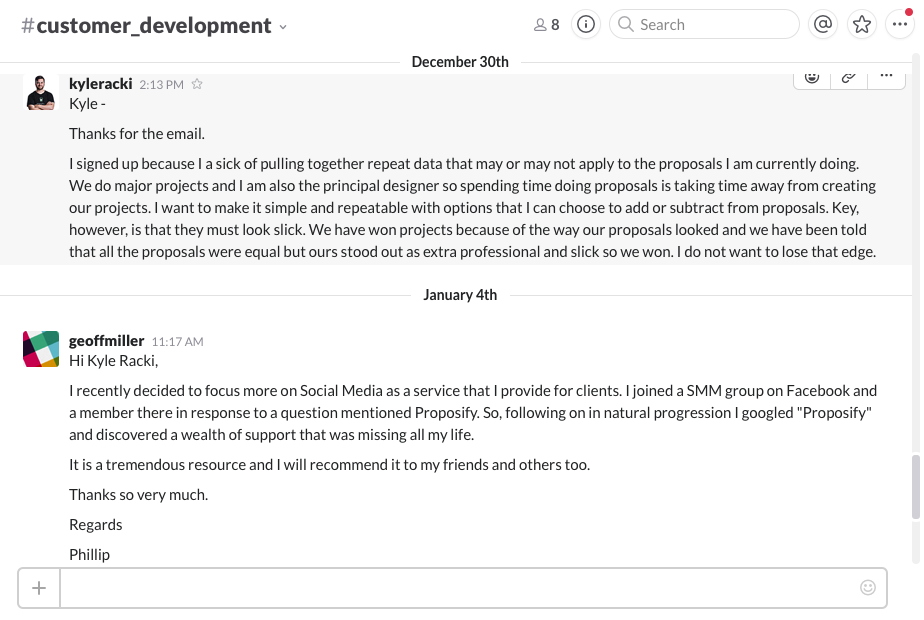Click the plus attach button in the message box
This screenshot has height=620, width=924.
pos(39,587)
